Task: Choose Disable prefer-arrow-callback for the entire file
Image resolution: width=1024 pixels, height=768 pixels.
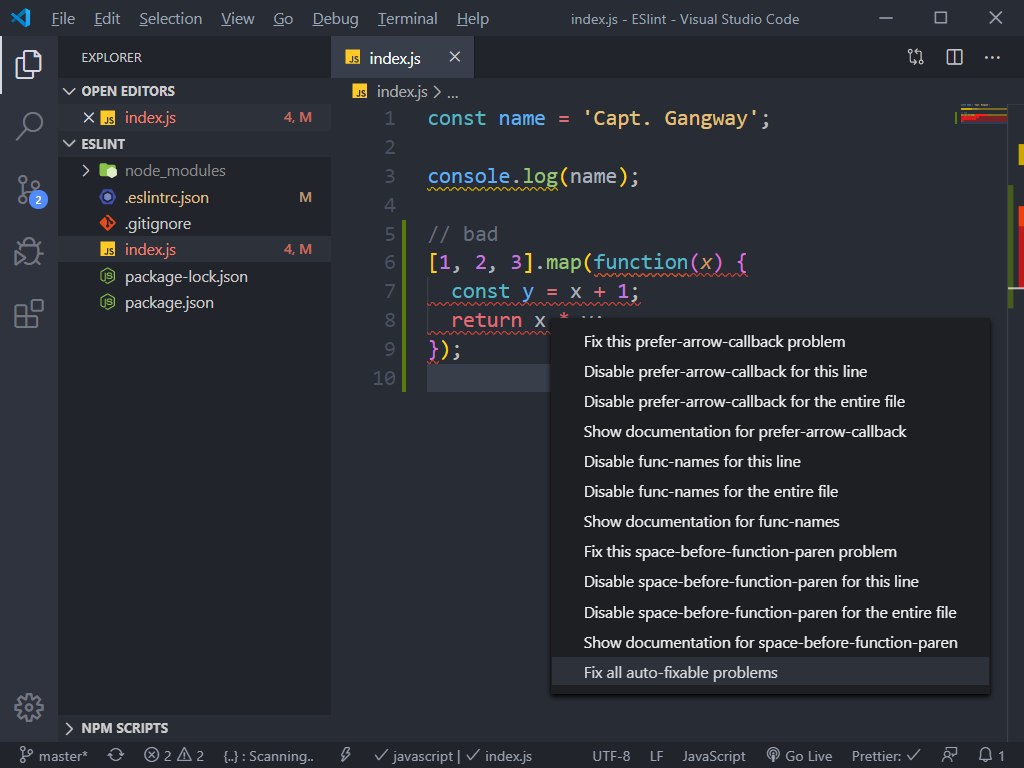Action: click(x=771, y=402)
